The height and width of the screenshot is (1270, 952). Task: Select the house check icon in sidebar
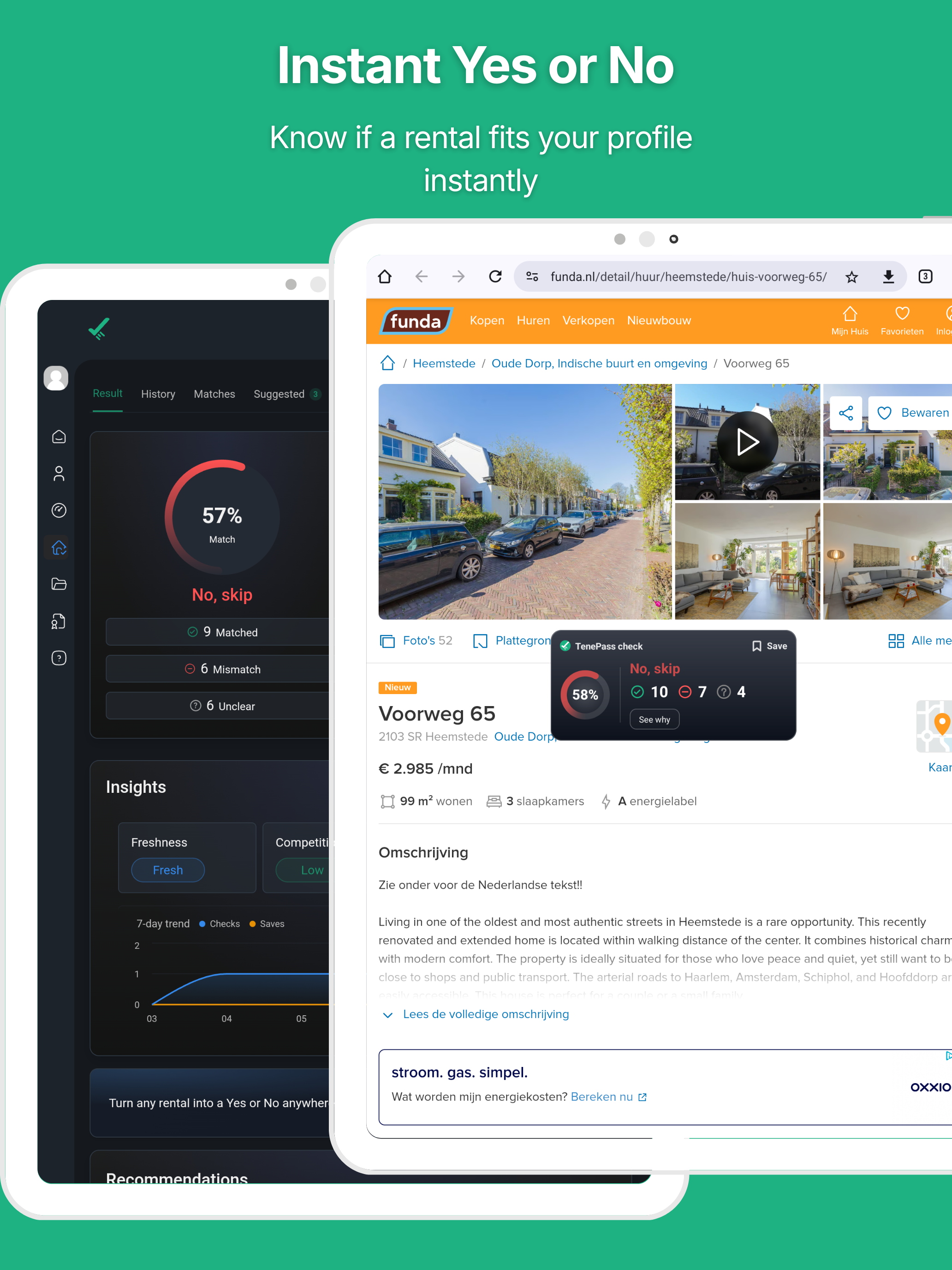(59, 547)
